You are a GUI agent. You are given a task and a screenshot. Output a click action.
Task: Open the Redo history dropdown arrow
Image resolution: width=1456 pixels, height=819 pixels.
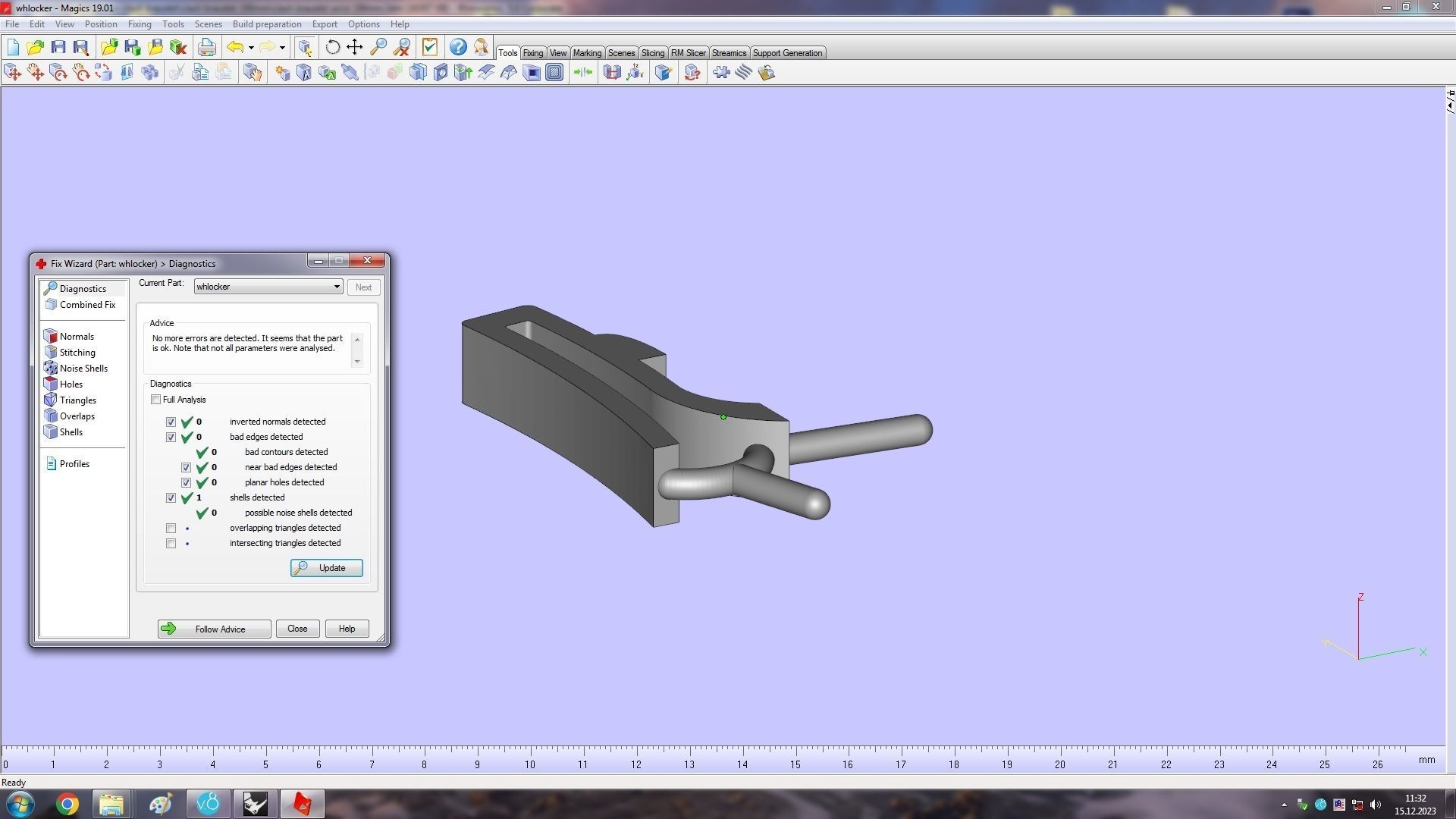pyautogui.click(x=282, y=47)
